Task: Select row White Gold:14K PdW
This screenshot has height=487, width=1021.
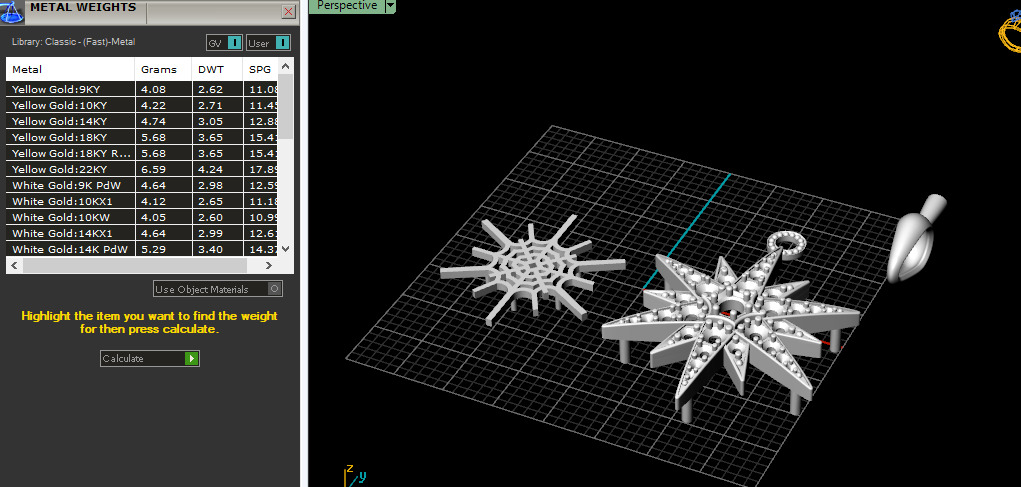Action: 142,249
